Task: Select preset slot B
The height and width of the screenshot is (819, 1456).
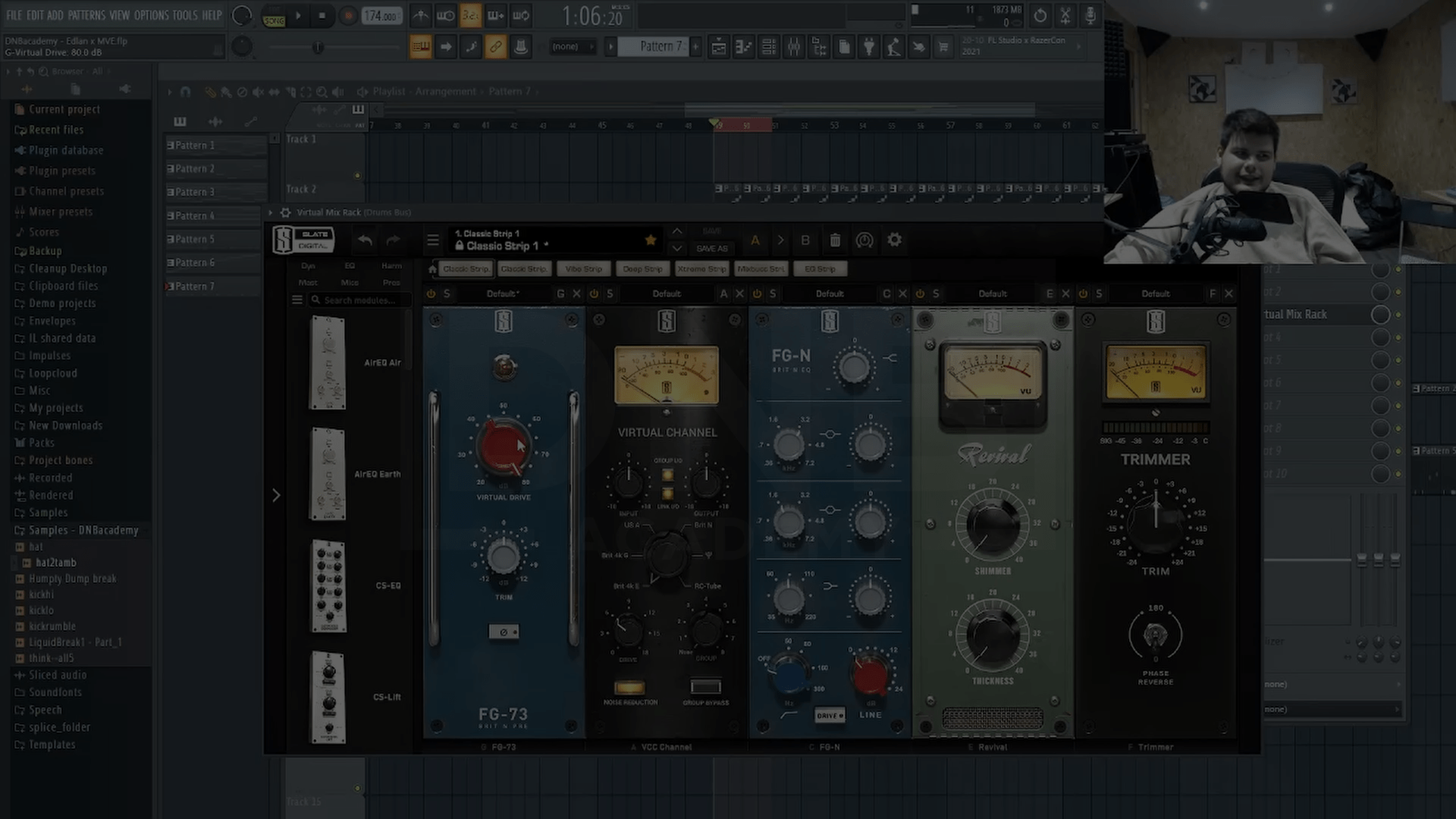Action: [x=805, y=240]
